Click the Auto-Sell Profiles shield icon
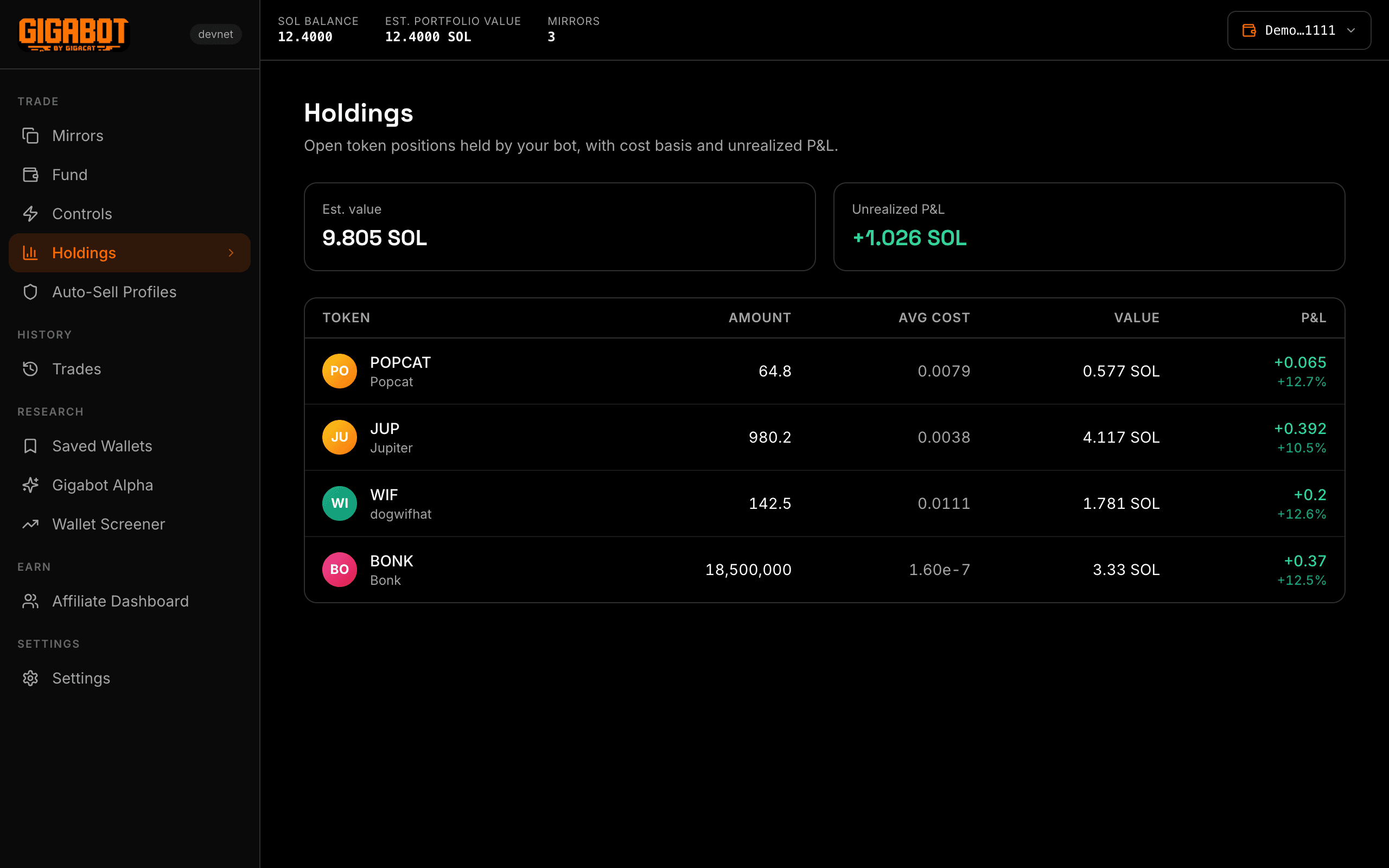 tap(30, 292)
